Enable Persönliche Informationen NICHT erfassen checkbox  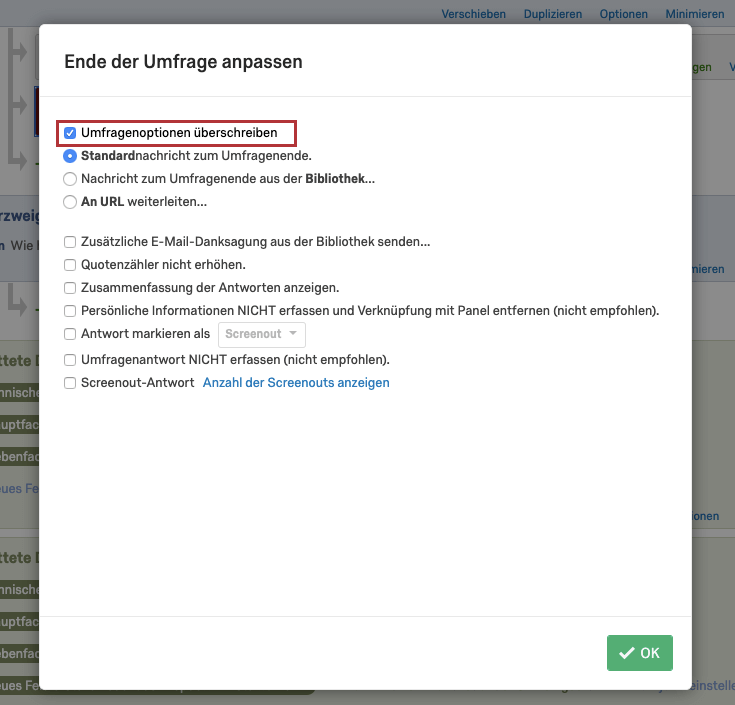coord(70,311)
